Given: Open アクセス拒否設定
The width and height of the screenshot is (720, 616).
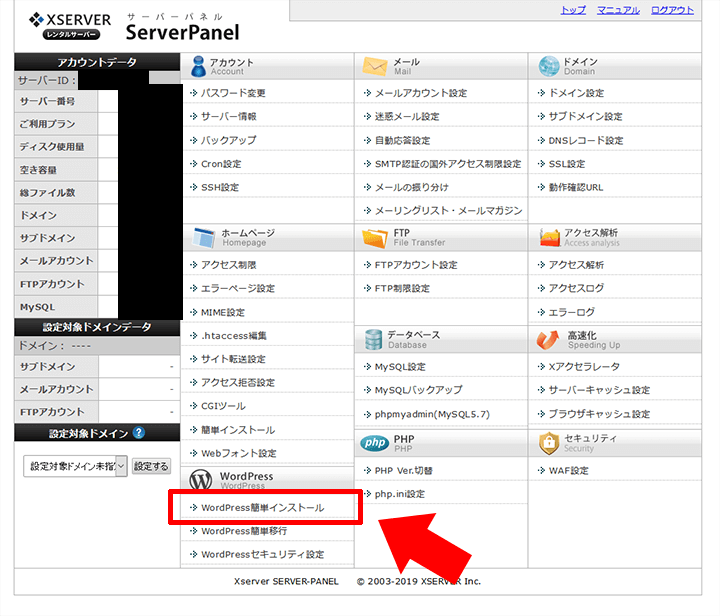Looking at the screenshot, I should click(x=238, y=382).
